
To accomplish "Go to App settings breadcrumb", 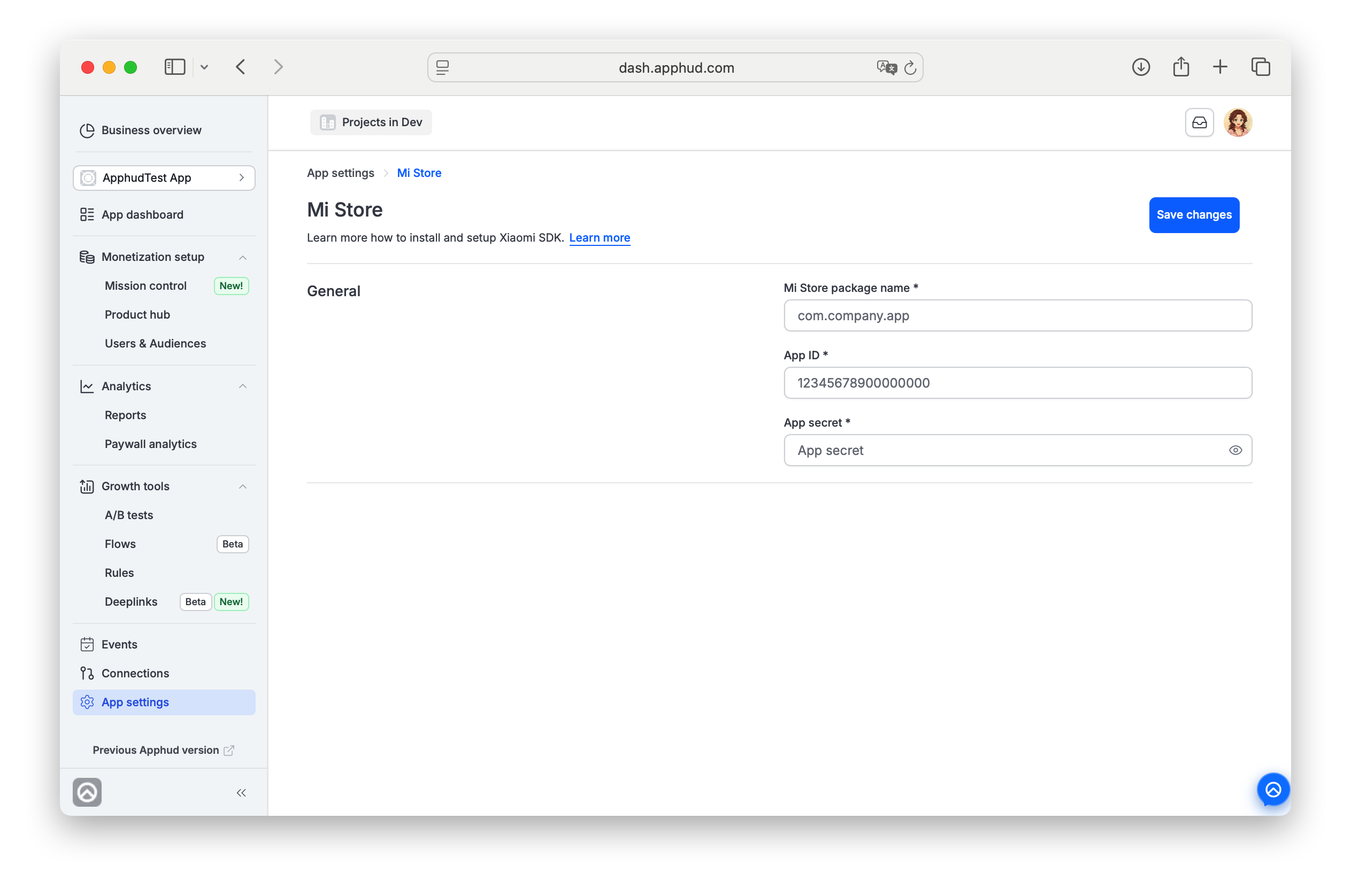I will coord(341,173).
